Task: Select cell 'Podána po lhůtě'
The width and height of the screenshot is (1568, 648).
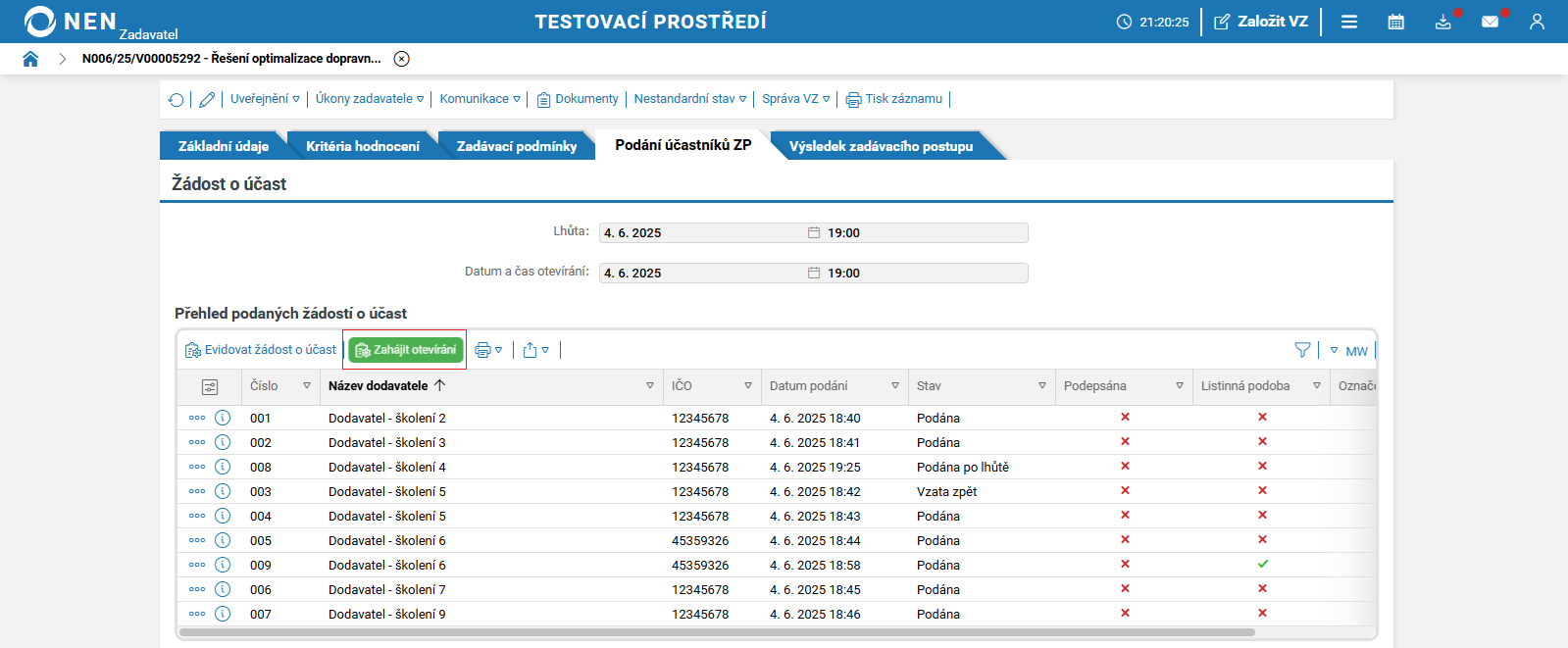Action: (x=963, y=468)
